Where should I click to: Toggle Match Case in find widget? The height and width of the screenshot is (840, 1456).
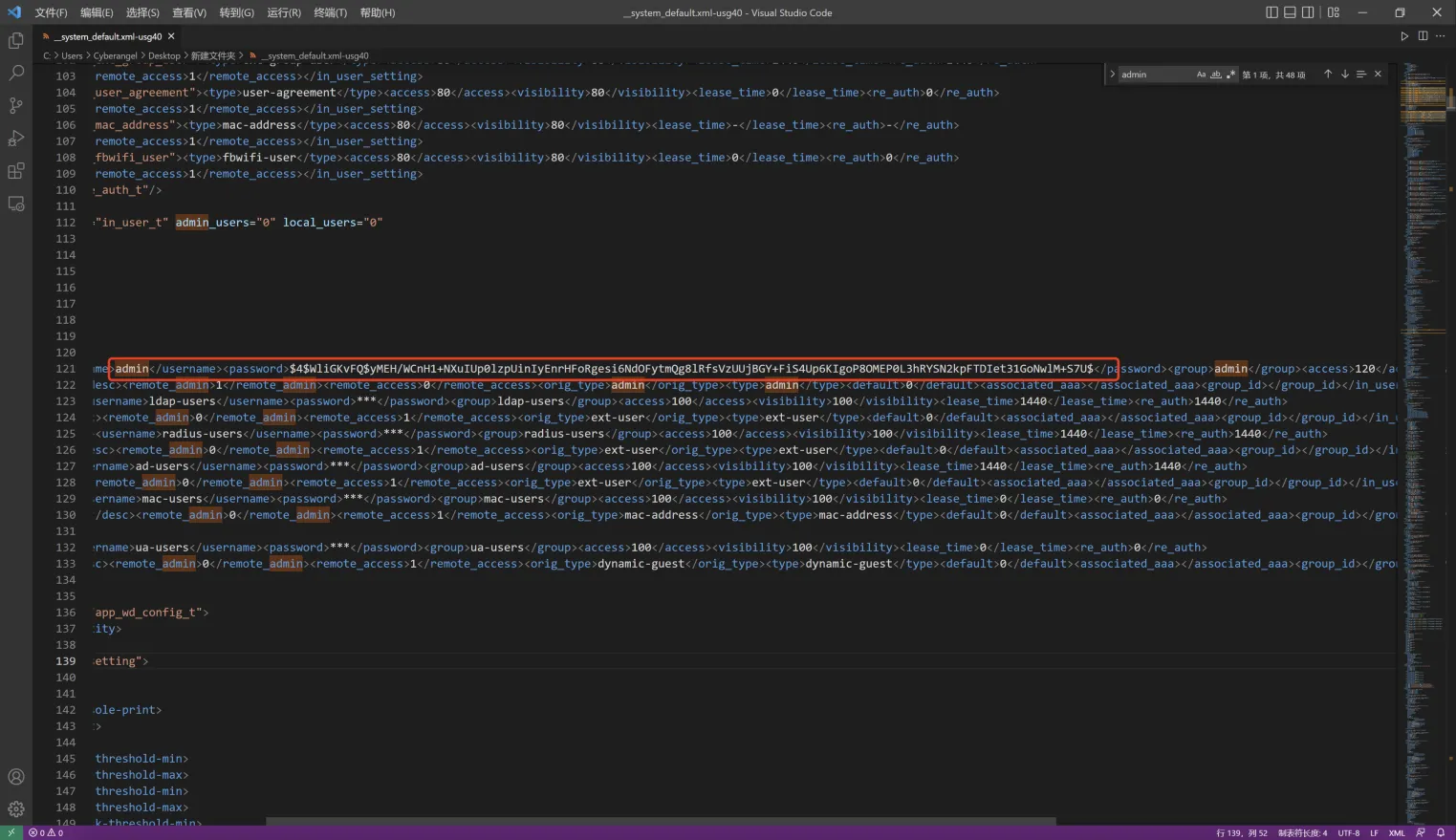click(x=1201, y=75)
